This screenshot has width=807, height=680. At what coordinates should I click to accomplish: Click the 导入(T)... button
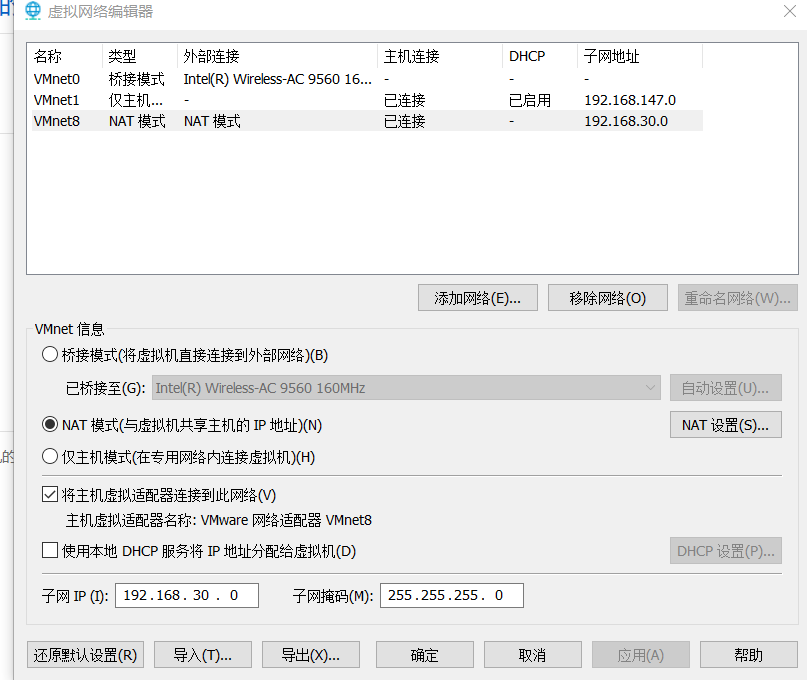click(203, 655)
